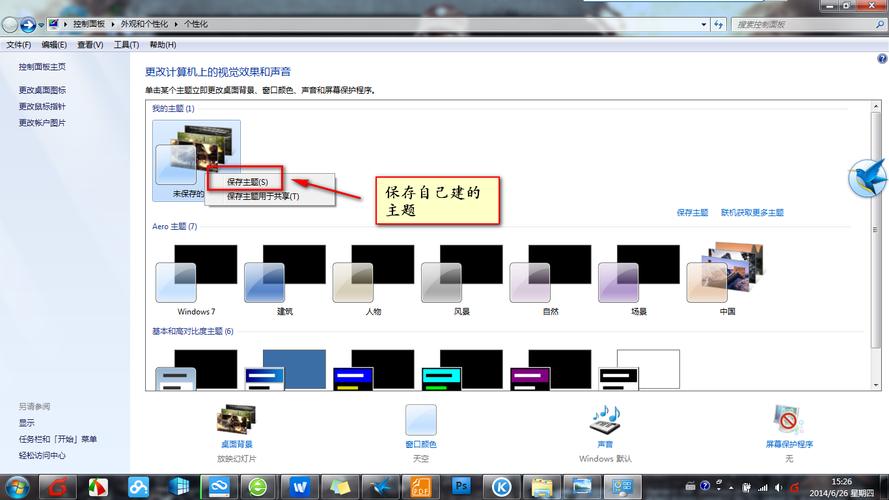
Task: Open the recent pages dropdown arrow
Action: pyautogui.click(x=41, y=25)
